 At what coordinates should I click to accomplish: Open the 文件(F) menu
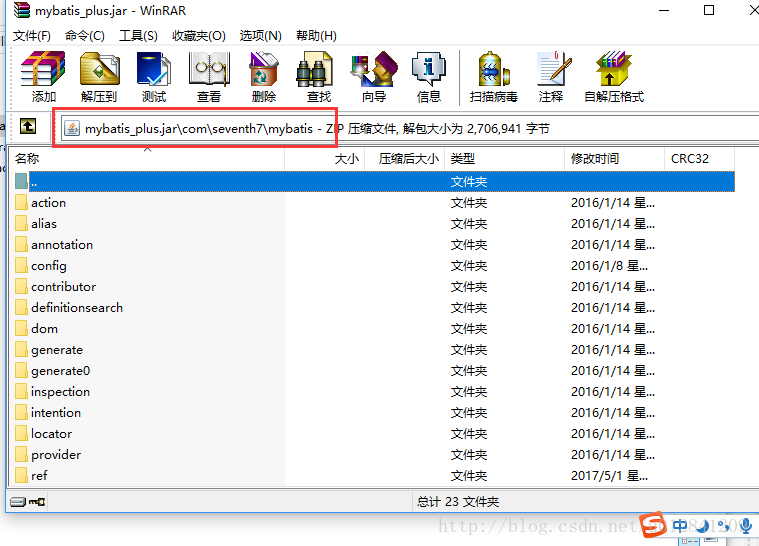click(31, 36)
